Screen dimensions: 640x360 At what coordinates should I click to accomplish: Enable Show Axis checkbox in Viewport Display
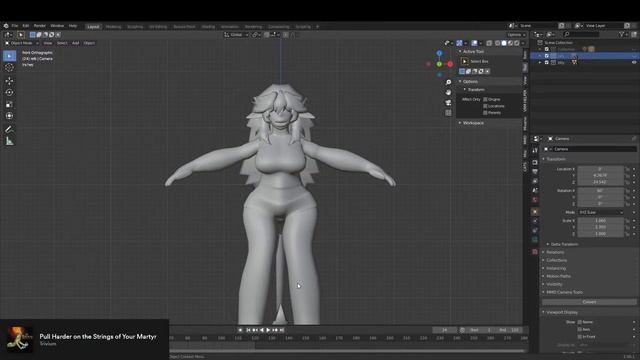point(580,329)
